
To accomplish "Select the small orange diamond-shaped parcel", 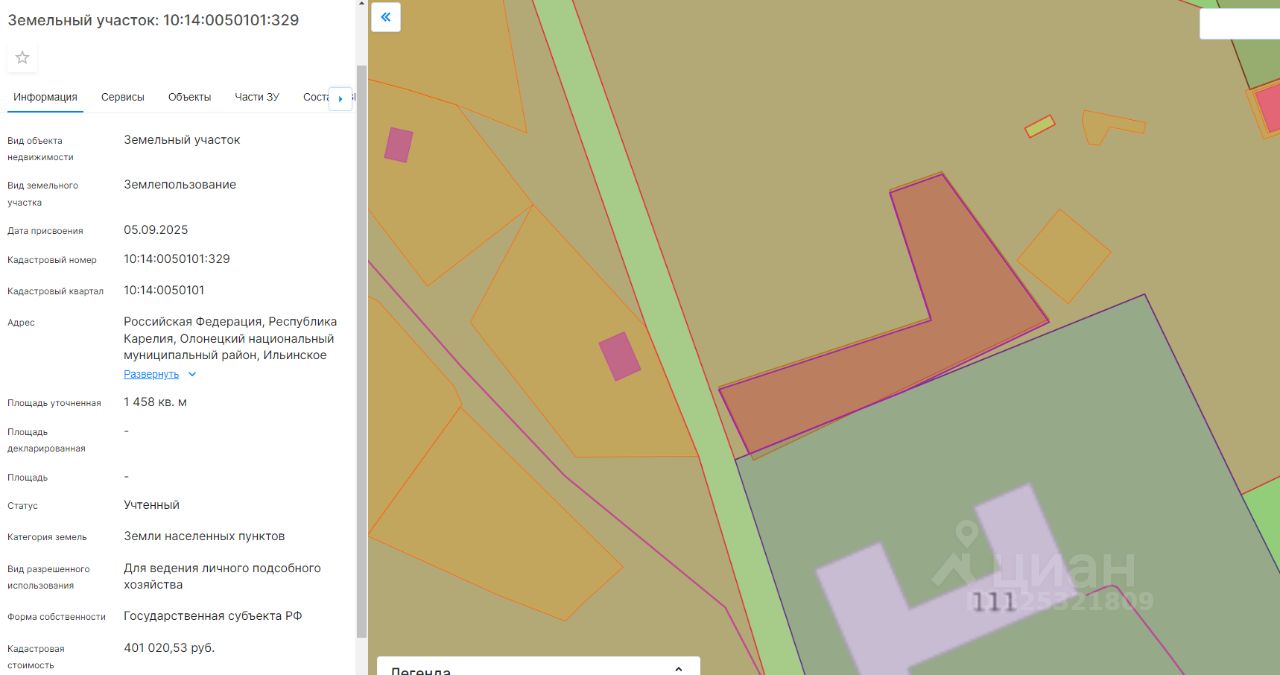I will [1064, 256].
